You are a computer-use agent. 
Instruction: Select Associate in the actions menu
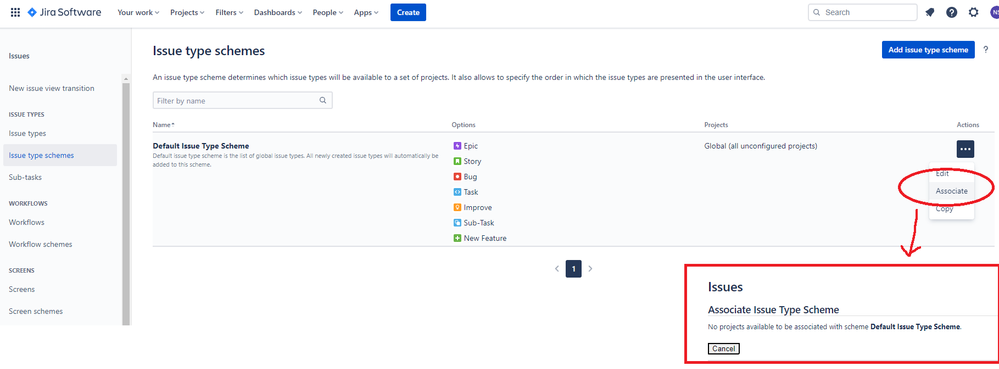coord(951,191)
